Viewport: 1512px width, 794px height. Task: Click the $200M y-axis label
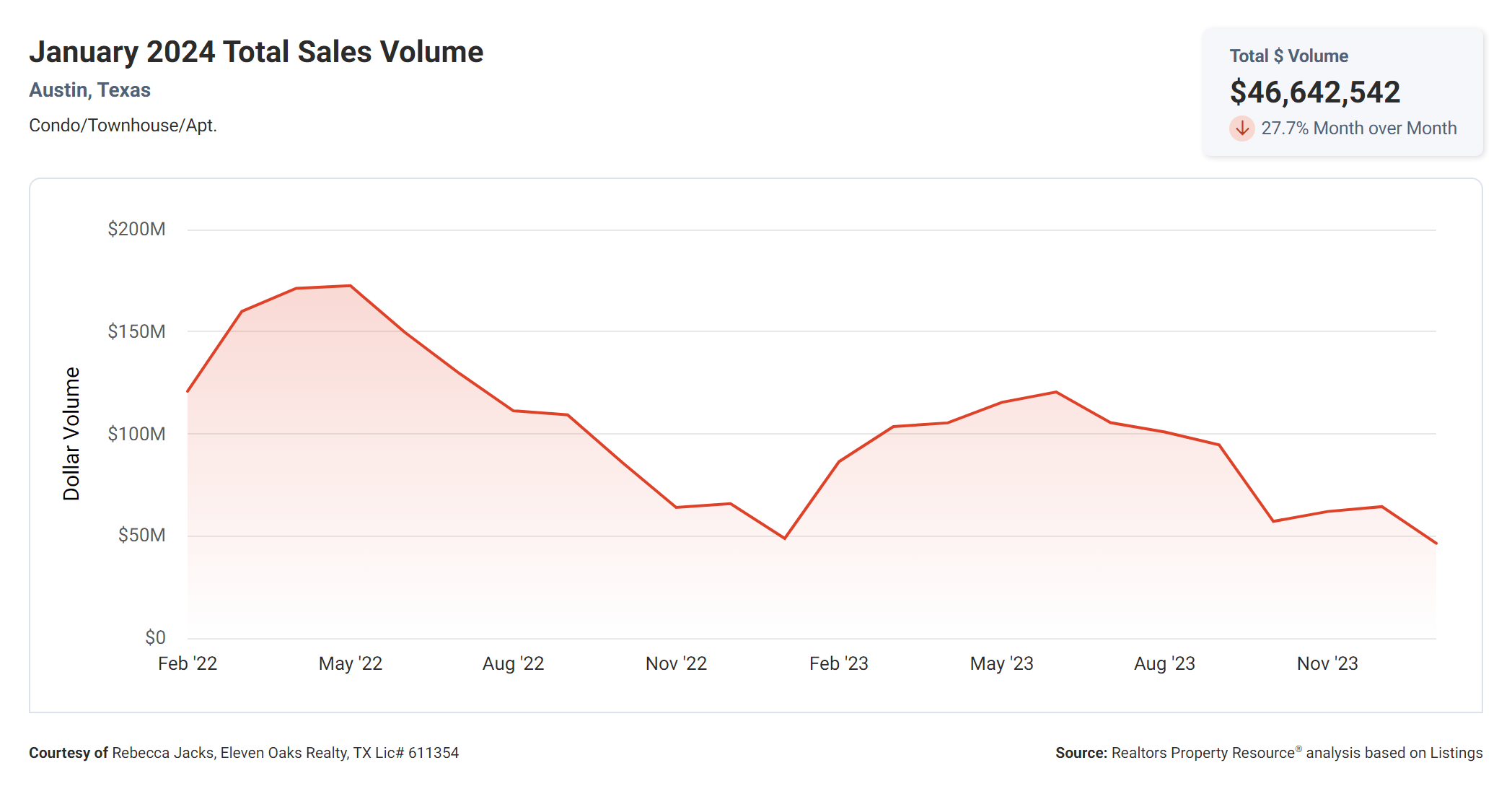[136, 230]
